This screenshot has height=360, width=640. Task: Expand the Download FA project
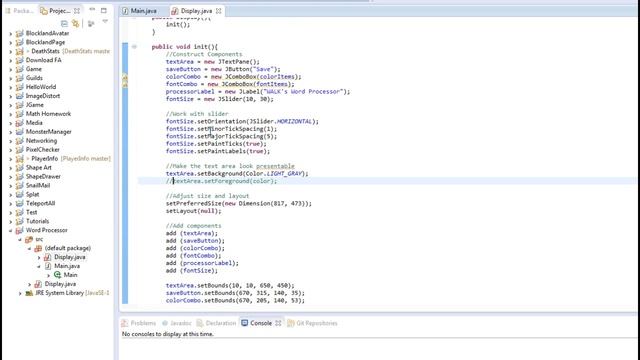tap(11, 60)
